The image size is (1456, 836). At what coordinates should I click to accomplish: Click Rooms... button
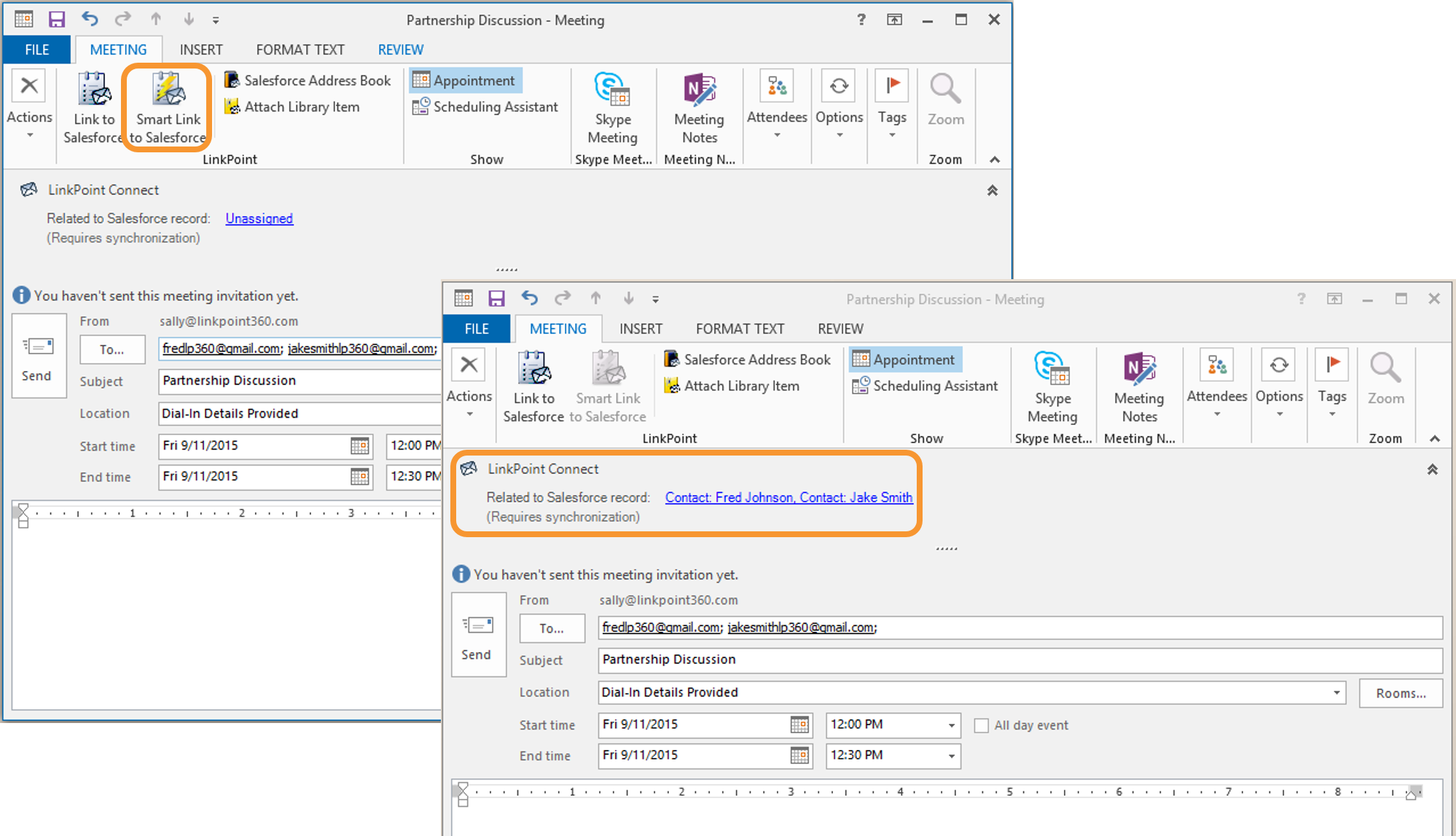[x=1401, y=693]
